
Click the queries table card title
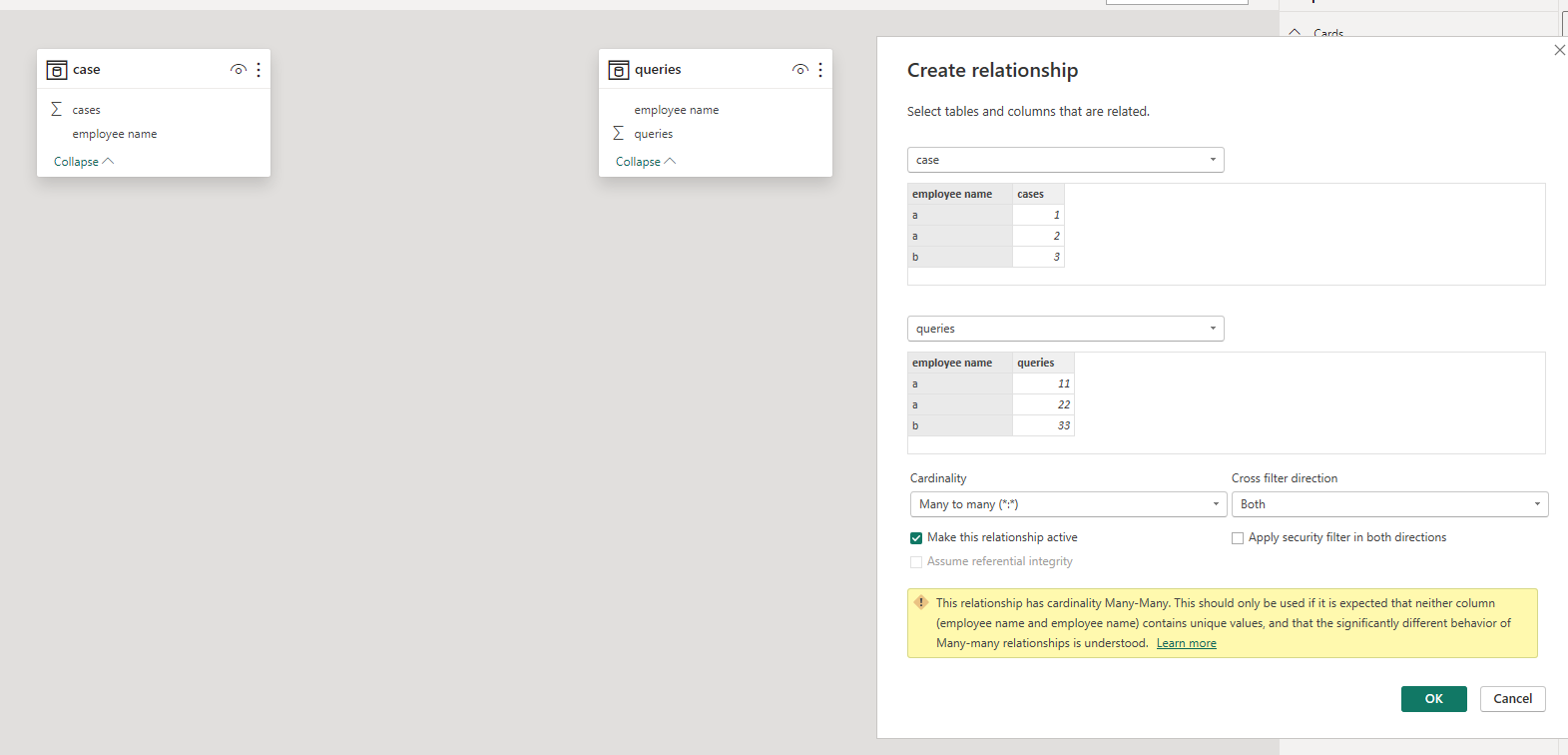coord(658,70)
